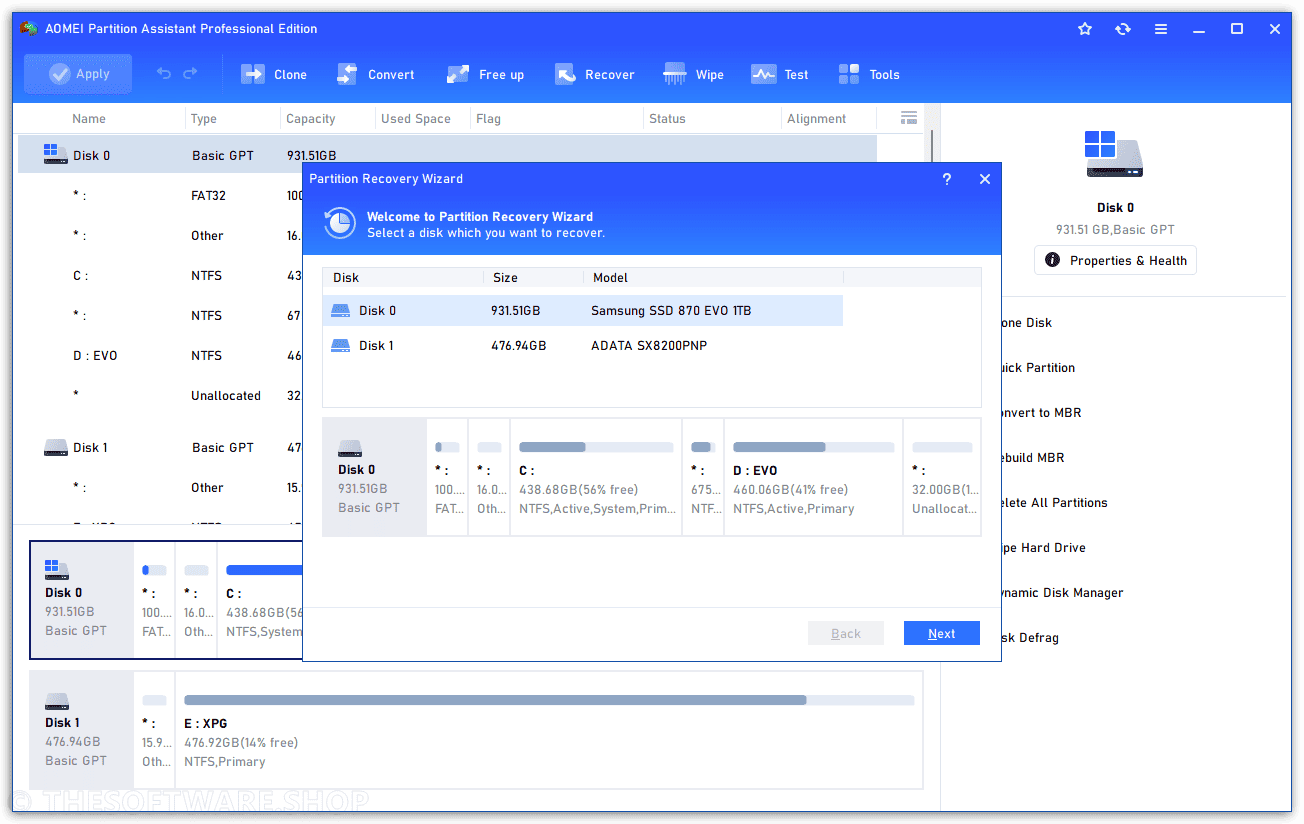Click the star favorite icon in the title bar
Image resolution: width=1304 pixels, height=824 pixels.
coord(1085,29)
